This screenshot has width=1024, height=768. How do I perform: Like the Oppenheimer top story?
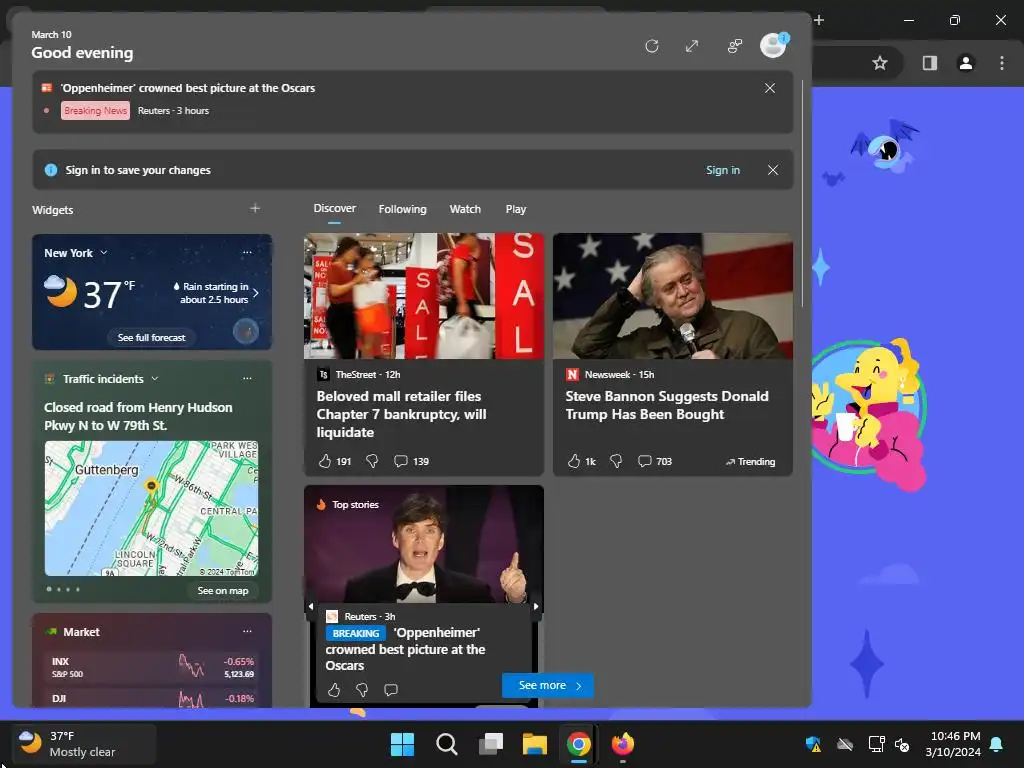coord(334,690)
